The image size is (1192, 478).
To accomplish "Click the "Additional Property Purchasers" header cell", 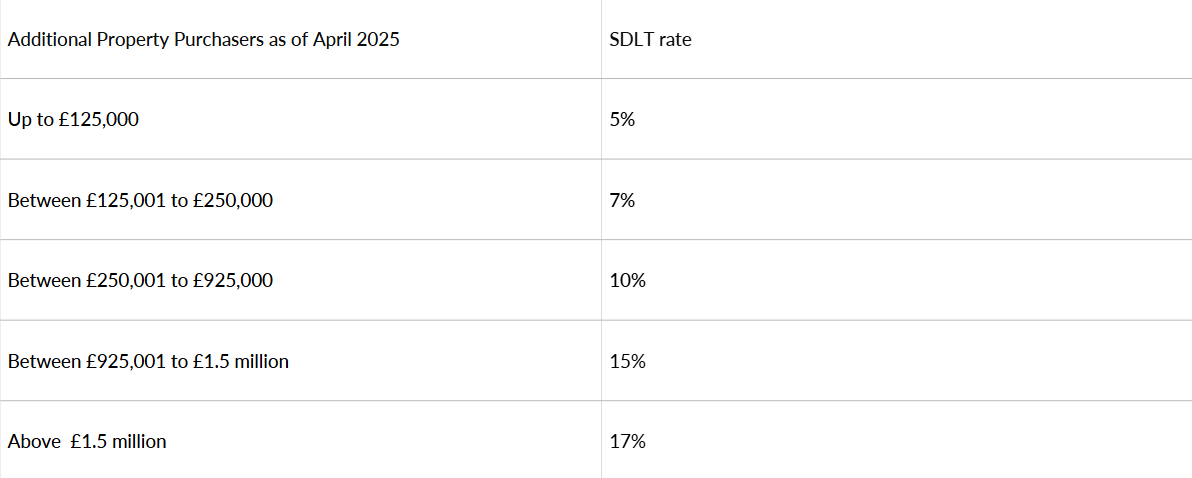I will 204,41.
